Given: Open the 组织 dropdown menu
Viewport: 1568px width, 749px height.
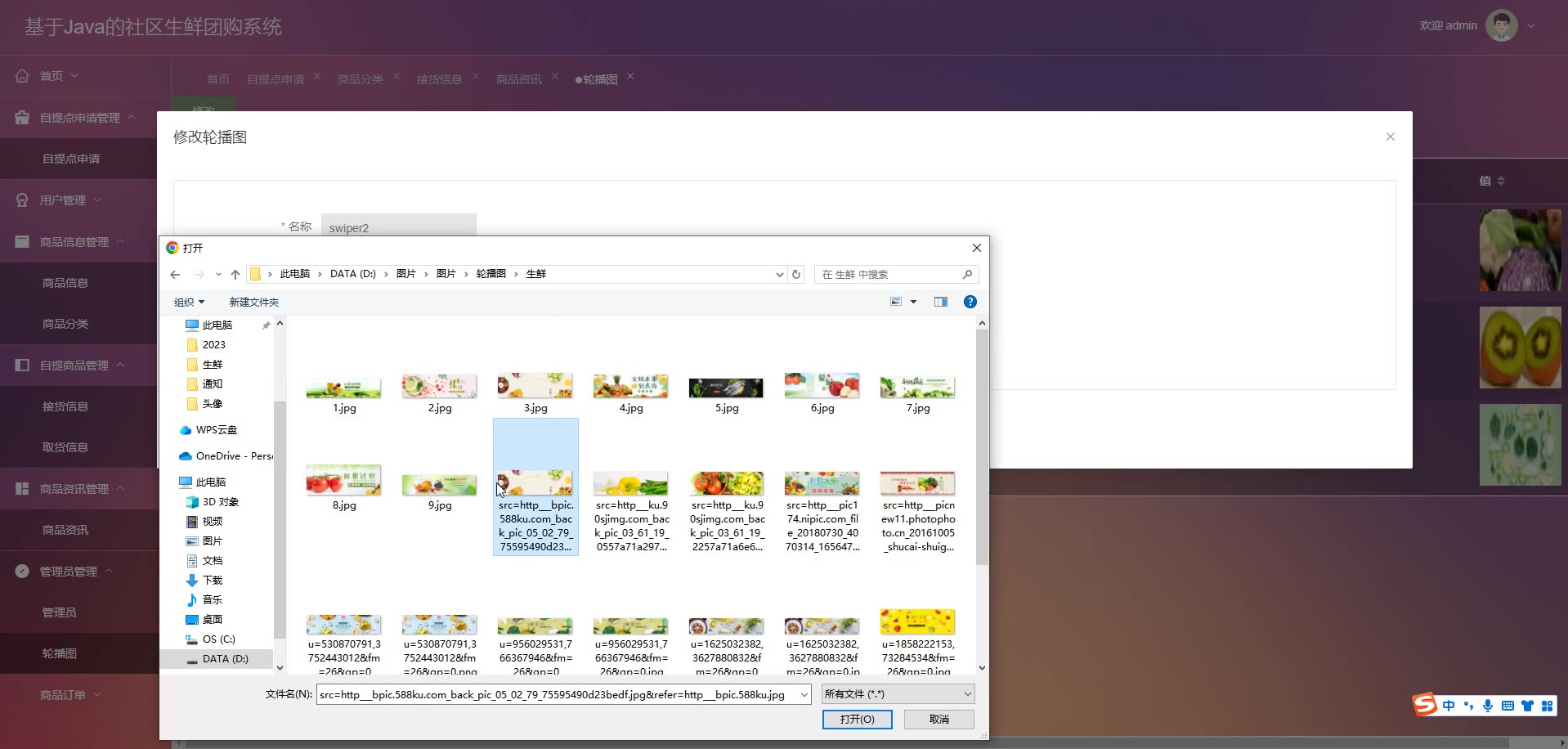Looking at the screenshot, I should click(x=189, y=302).
